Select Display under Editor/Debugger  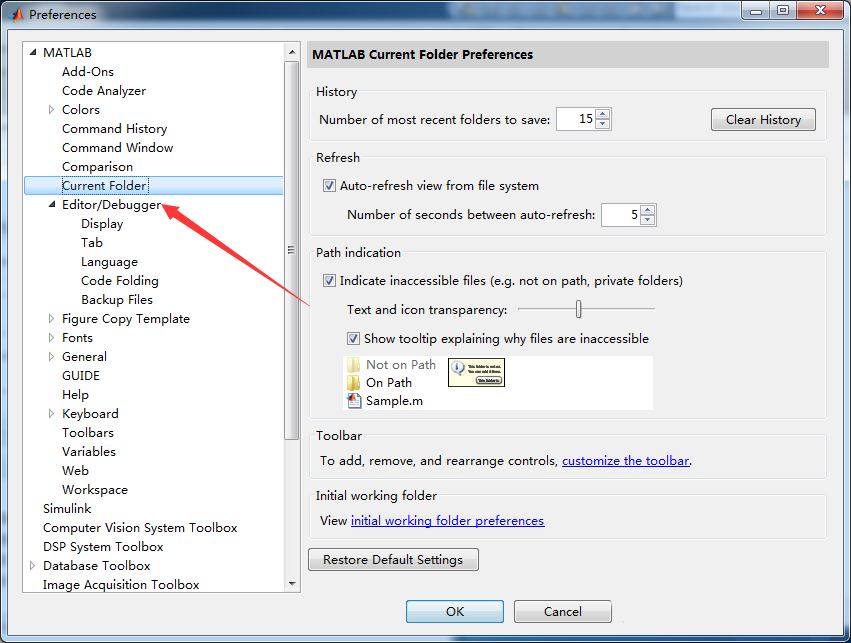click(102, 224)
